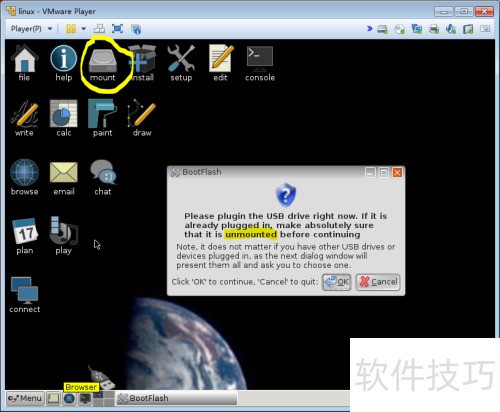
Task: Click the network adapter device icon
Action: (x=416, y=29)
